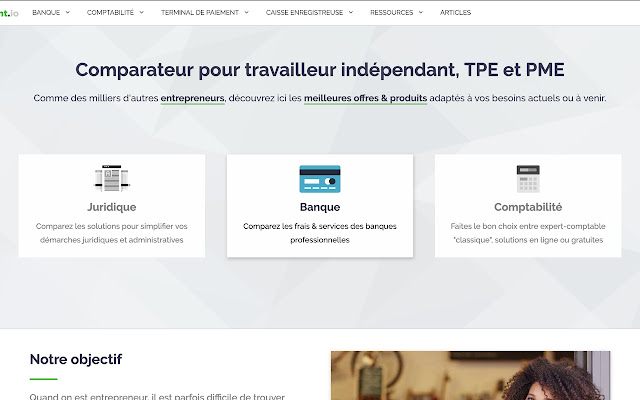Click the main Comparateur headline
Viewport: 640px width, 400px height.
click(320, 70)
